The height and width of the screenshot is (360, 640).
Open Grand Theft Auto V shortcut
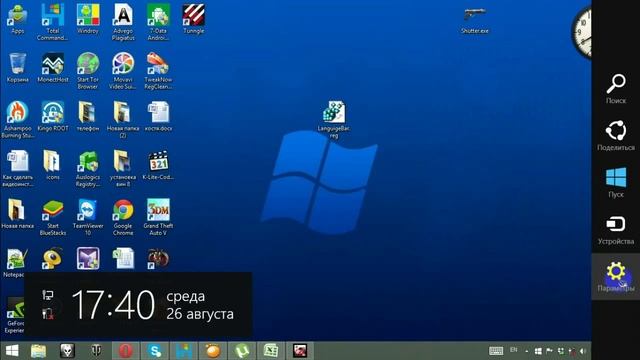coord(158,217)
